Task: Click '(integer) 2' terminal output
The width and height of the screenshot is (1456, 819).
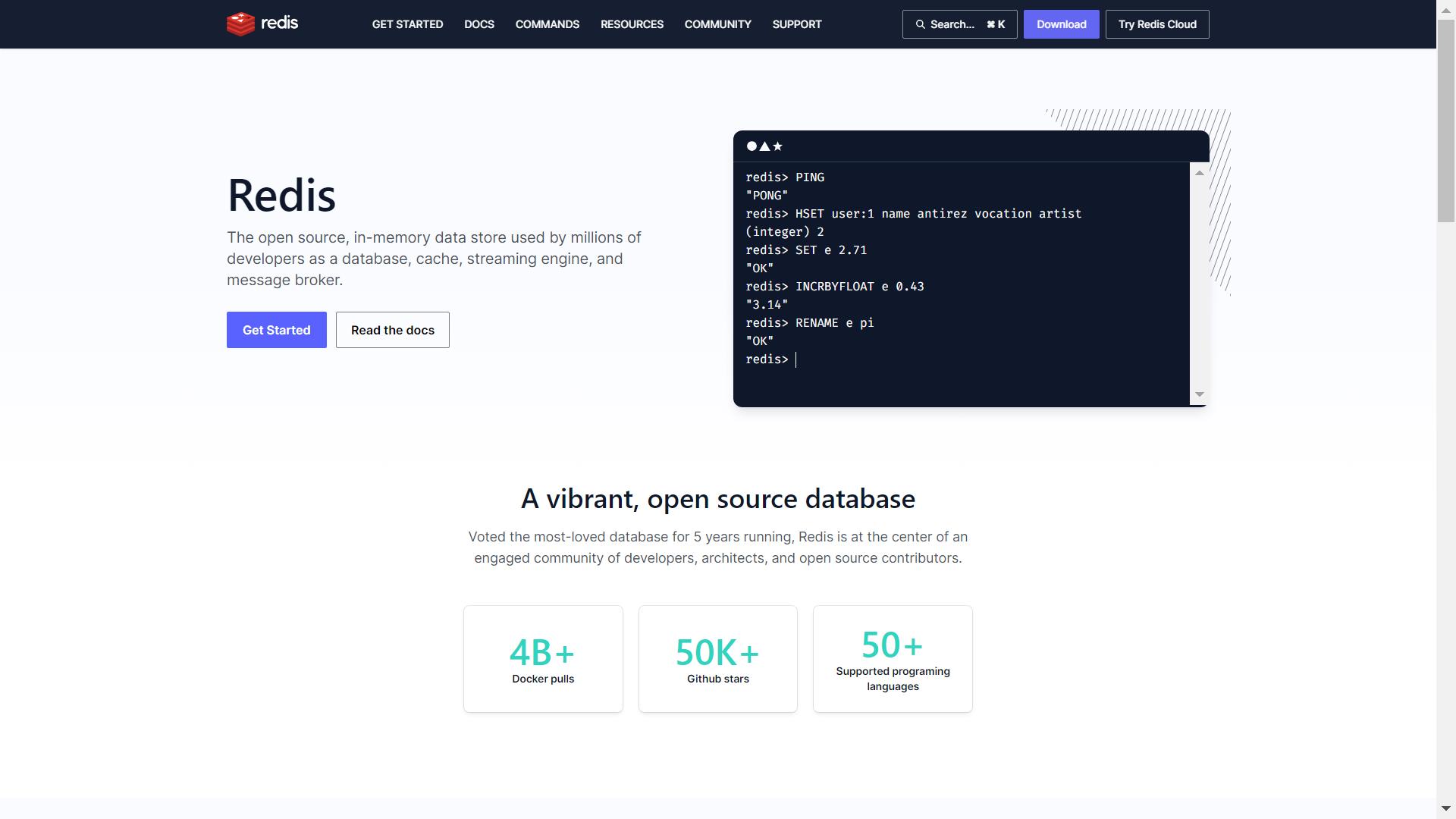Action: coord(785,232)
